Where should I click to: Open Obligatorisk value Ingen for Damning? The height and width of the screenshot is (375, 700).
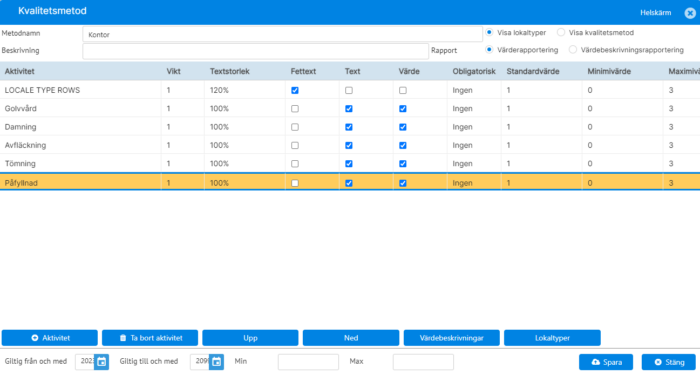click(462, 127)
